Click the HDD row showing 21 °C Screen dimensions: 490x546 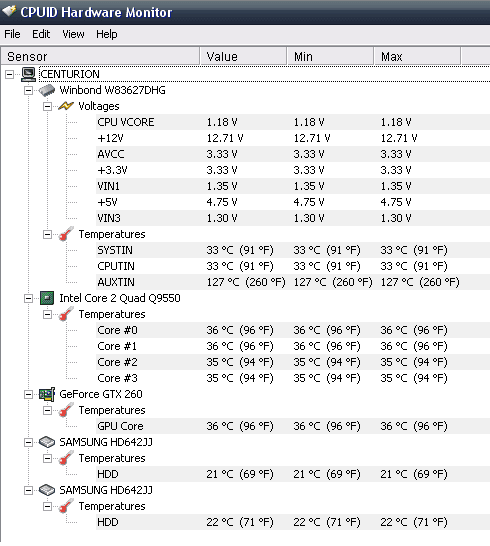[293, 474]
